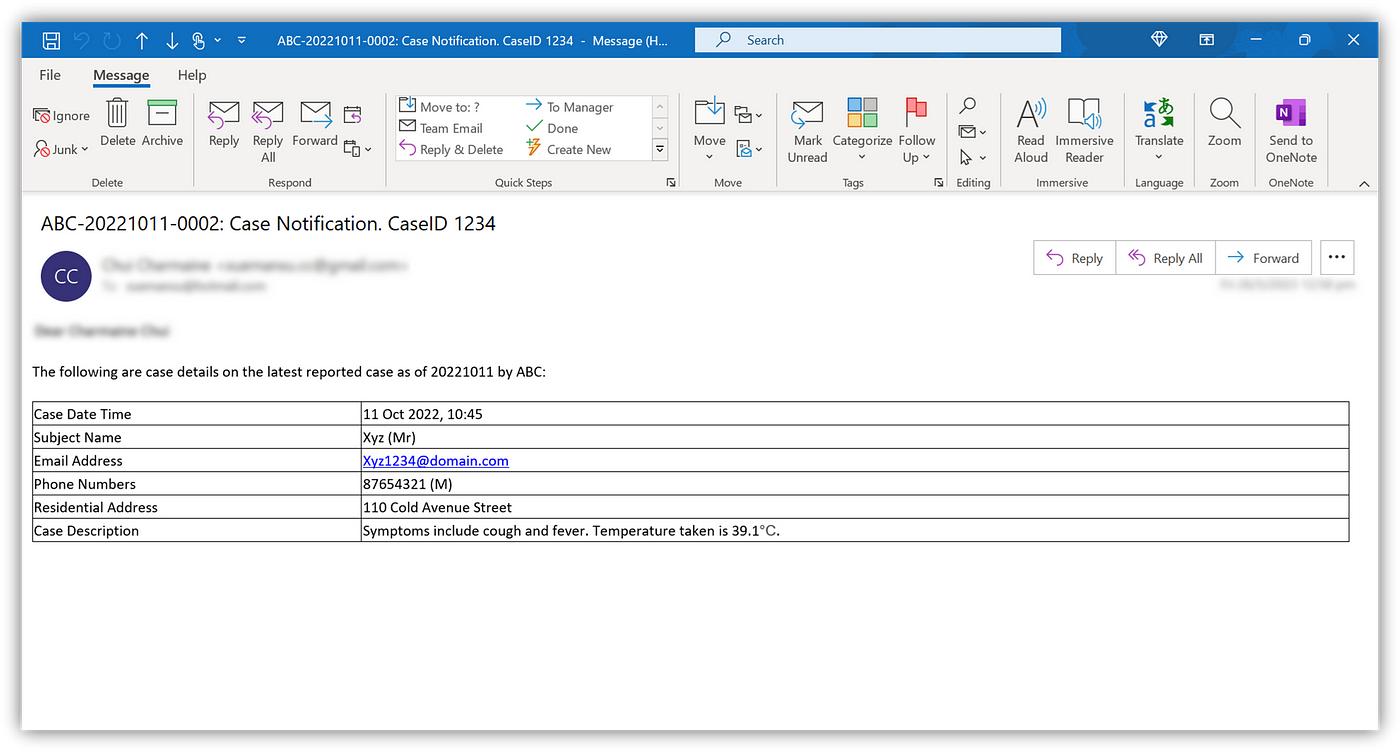Image resolution: width=1400 pixels, height=752 pixels.
Task: Go to previous item with up arrow
Action: [x=142, y=40]
